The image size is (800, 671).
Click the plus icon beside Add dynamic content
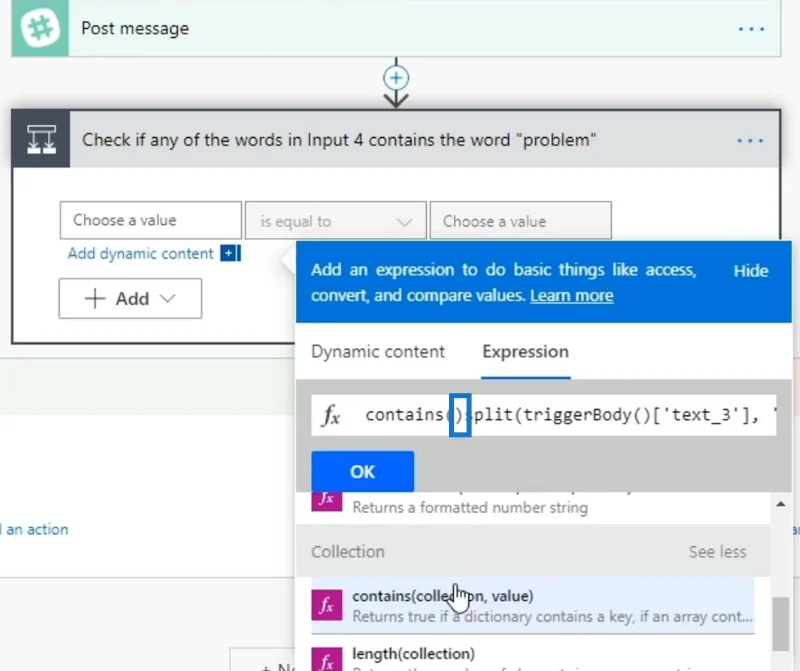[230, 253]
